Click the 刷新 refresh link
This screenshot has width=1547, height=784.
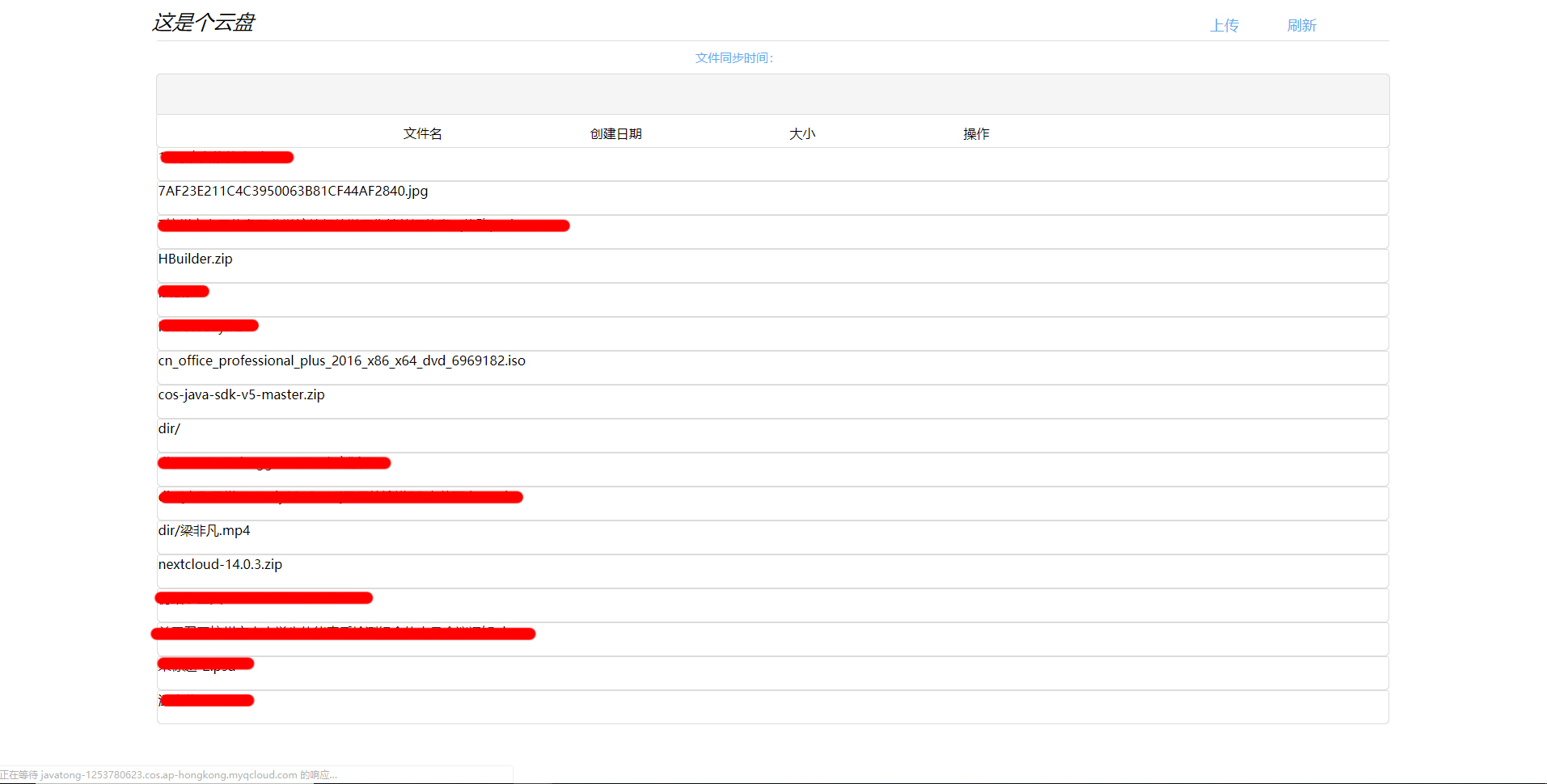[x=1301, y=26]
